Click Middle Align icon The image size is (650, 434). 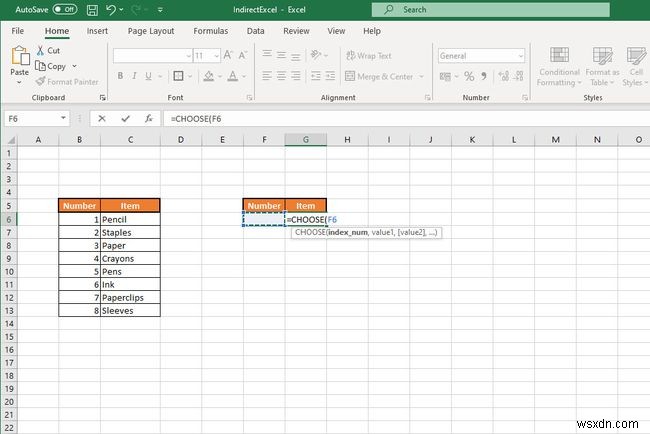point(281,55)
